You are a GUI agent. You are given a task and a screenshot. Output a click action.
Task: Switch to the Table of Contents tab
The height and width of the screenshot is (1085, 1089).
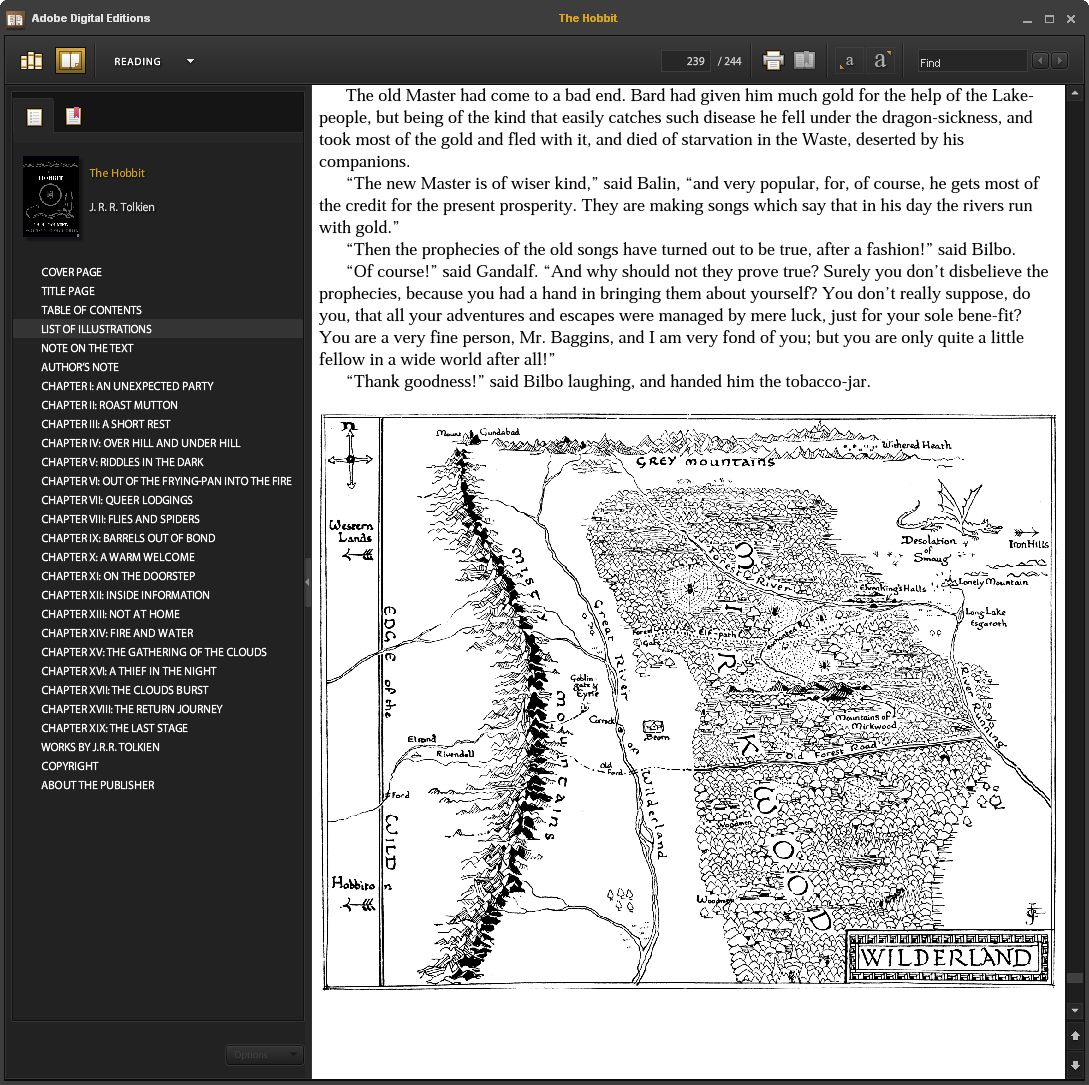tap(34, 117)
